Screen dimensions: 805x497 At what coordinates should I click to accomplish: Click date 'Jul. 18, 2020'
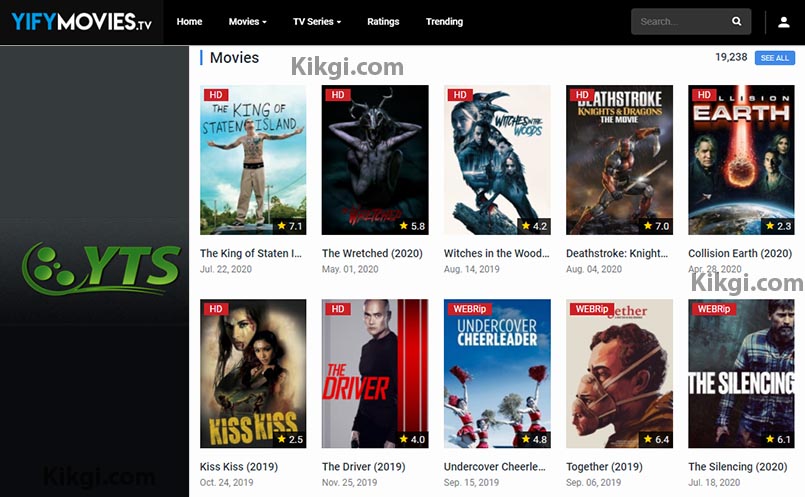pyautogui.click(x=714, y=483)
